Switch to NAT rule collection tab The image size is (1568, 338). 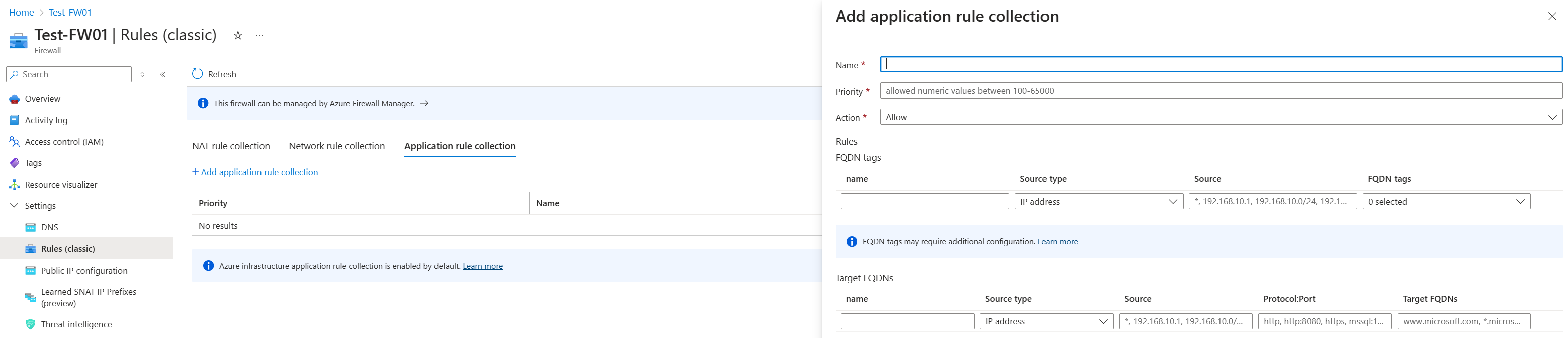(x=231, y=146)
